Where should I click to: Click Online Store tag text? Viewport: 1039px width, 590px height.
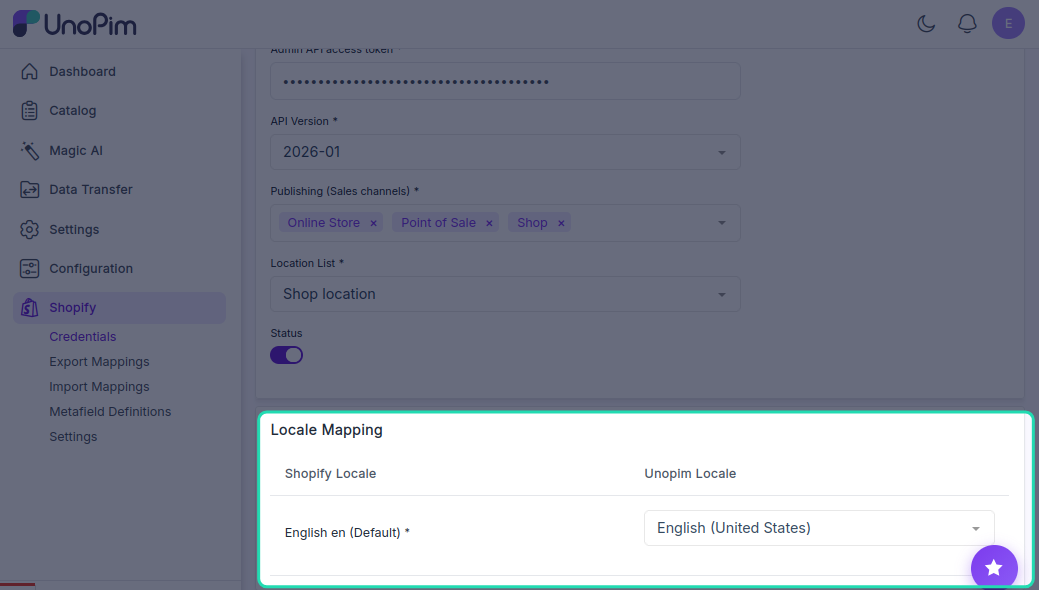coord(323,223)
